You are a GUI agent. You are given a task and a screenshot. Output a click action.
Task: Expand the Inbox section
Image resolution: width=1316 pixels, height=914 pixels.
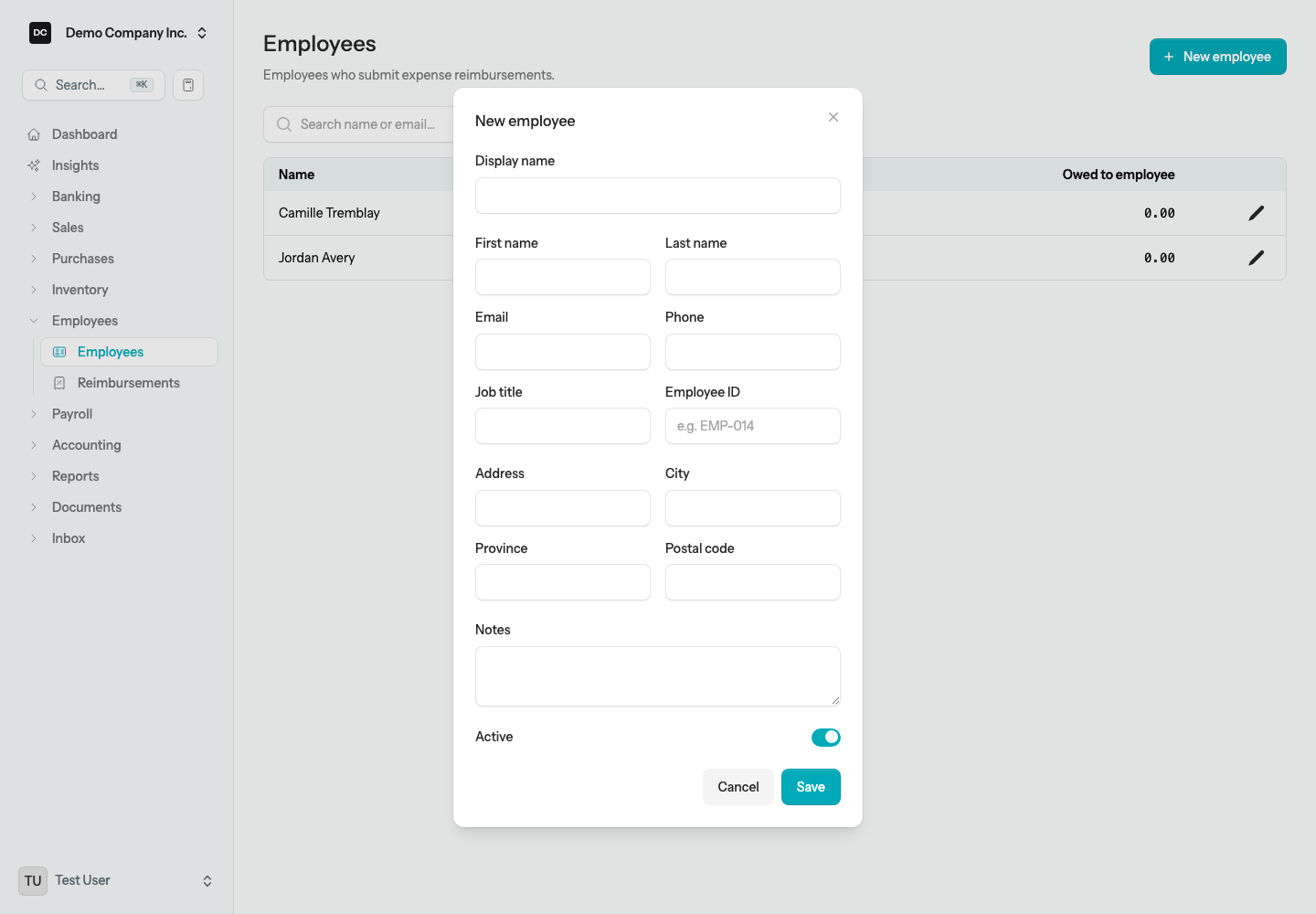[117, 538]
